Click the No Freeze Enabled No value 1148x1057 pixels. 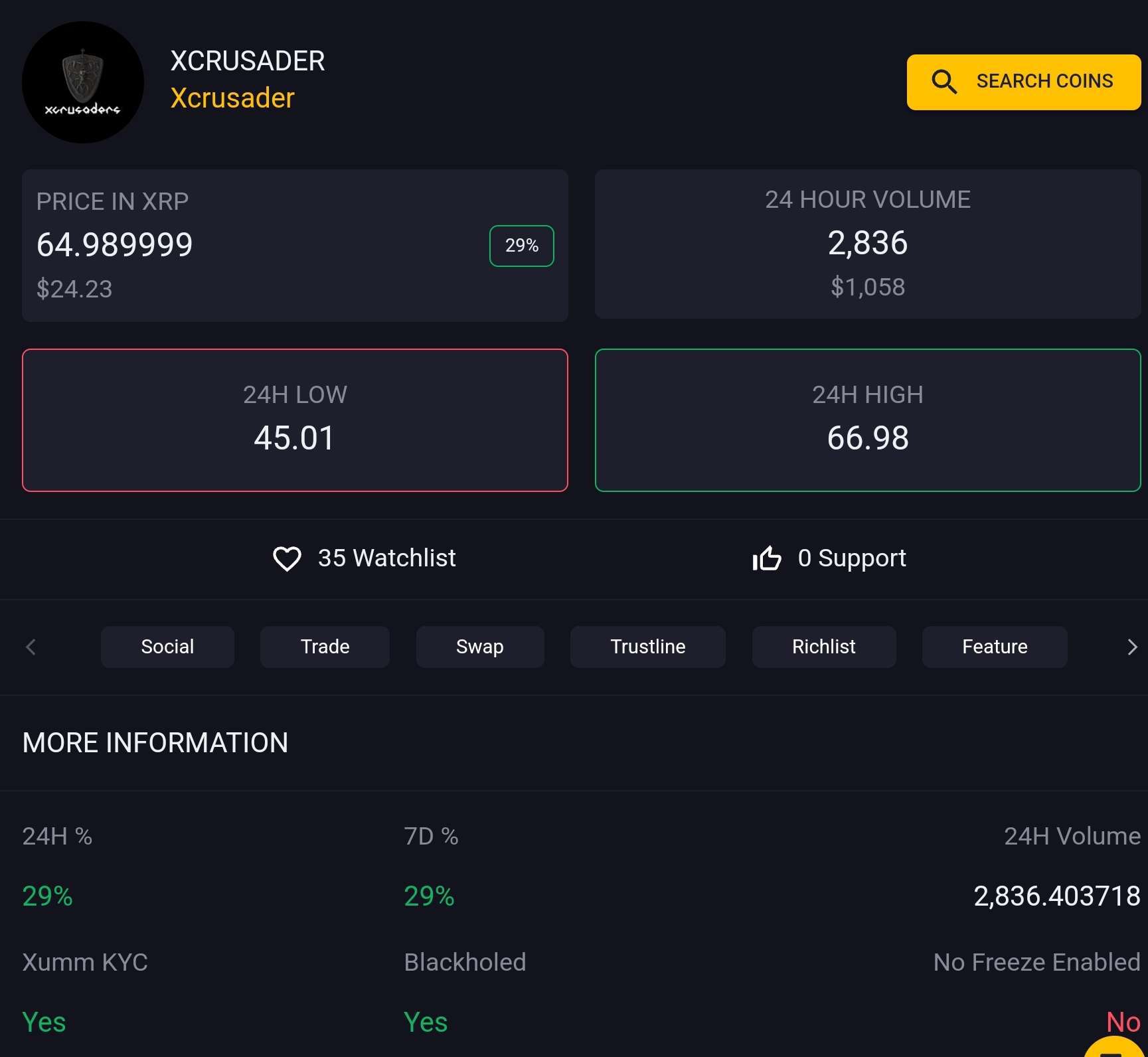[1123, 1022]
